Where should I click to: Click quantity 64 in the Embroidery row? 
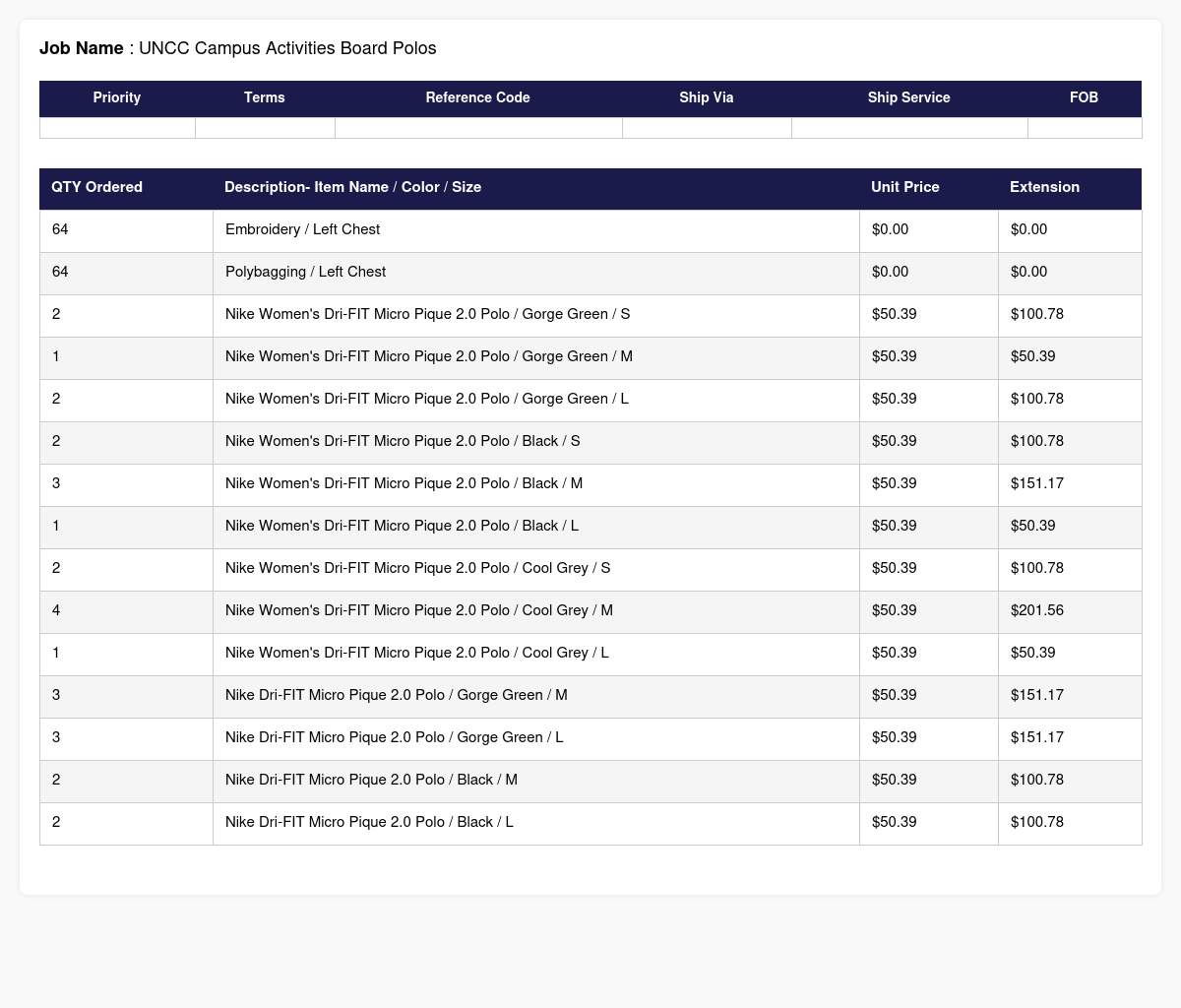coord(61,229)
